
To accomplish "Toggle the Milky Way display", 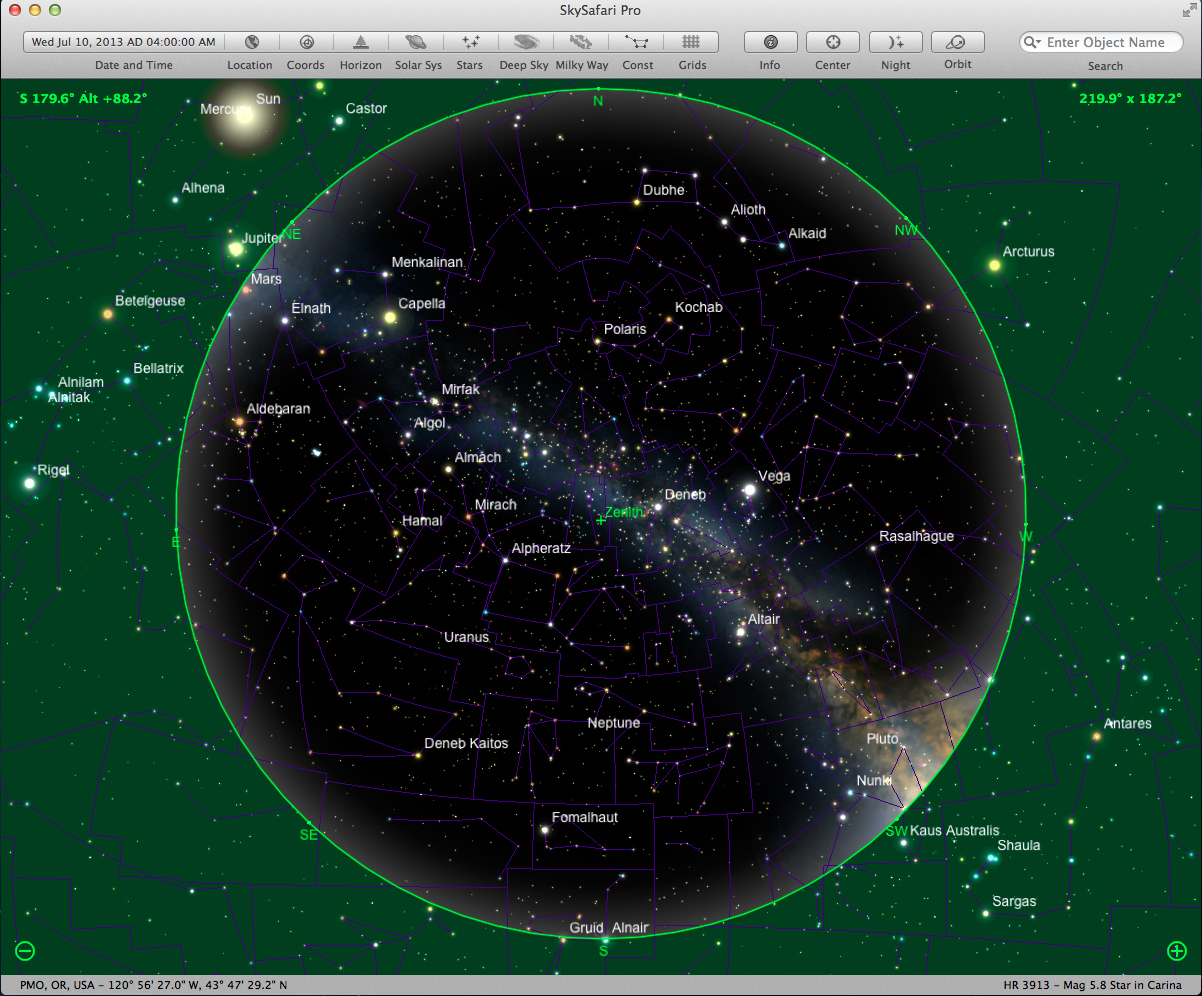I will (x=581, y=42).
